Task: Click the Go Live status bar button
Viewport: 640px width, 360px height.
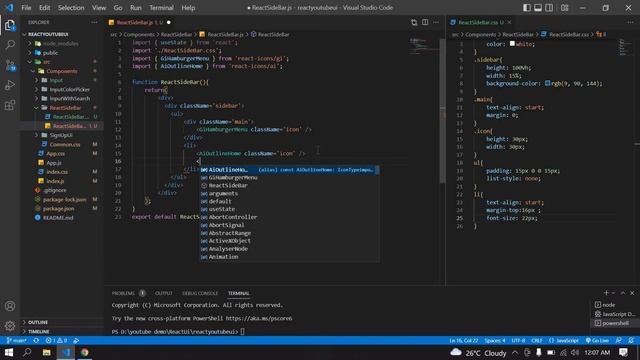Action: pos(597,340)
